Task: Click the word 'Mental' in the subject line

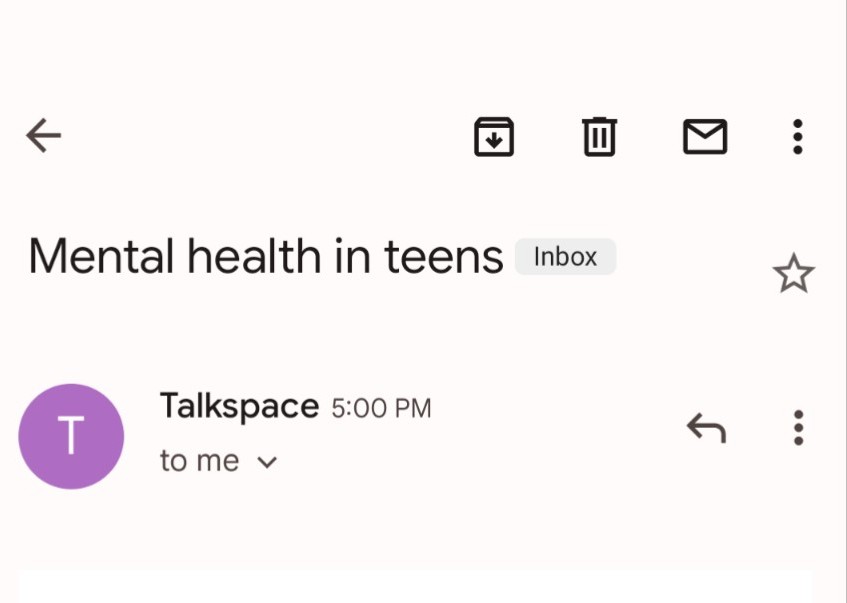Action: (101, 256)
